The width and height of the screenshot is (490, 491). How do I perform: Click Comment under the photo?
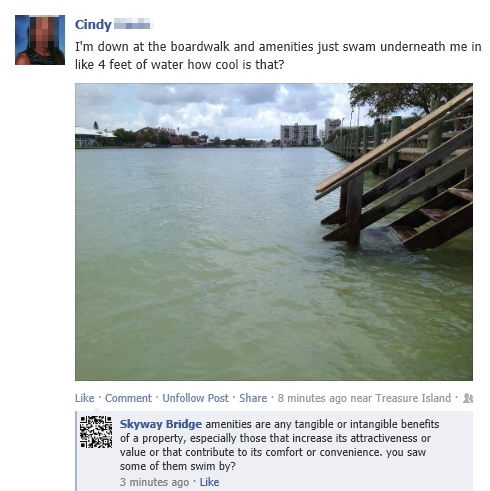coord(128,398)
